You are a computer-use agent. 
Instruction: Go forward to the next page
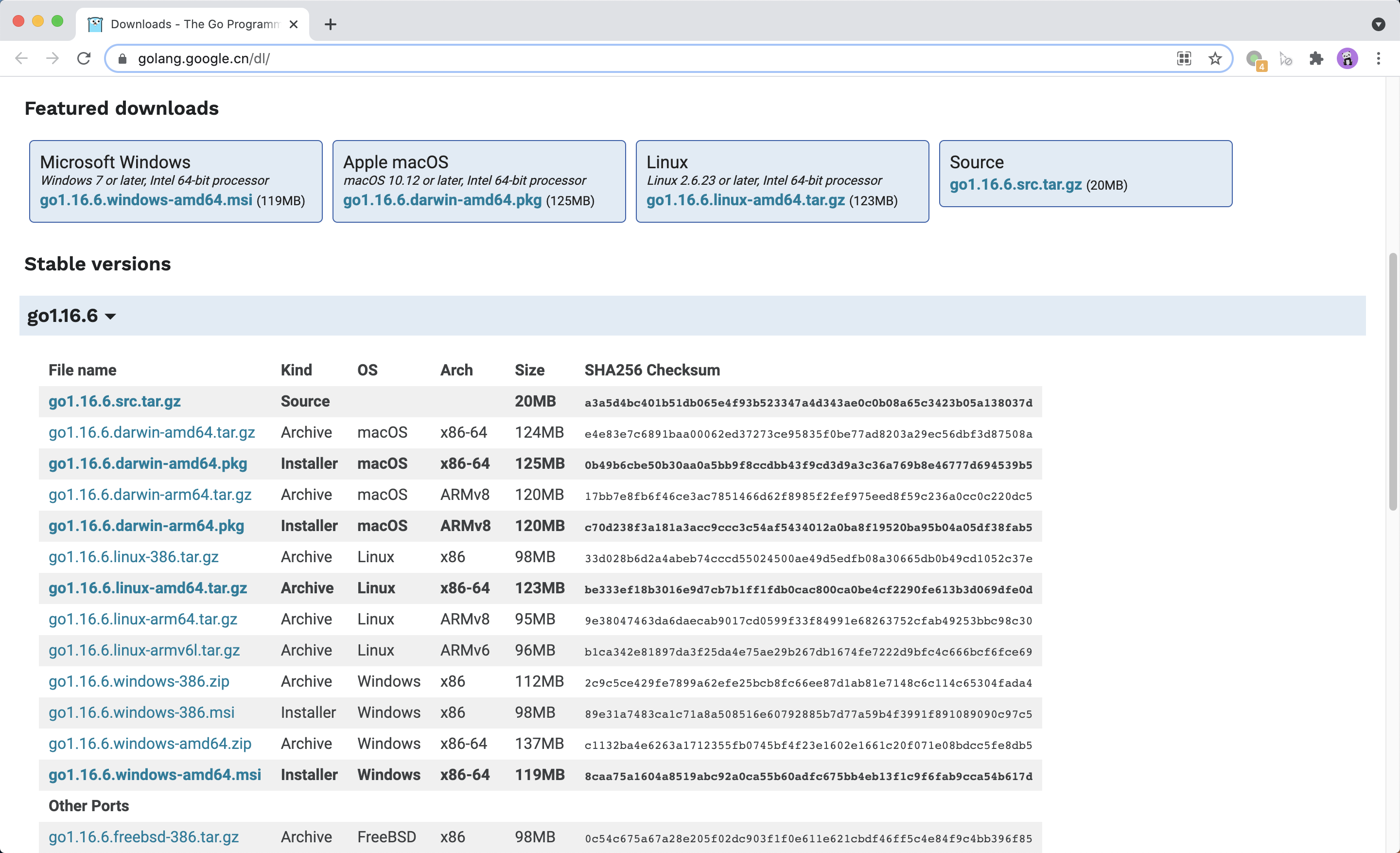click(x=52, y=58)
